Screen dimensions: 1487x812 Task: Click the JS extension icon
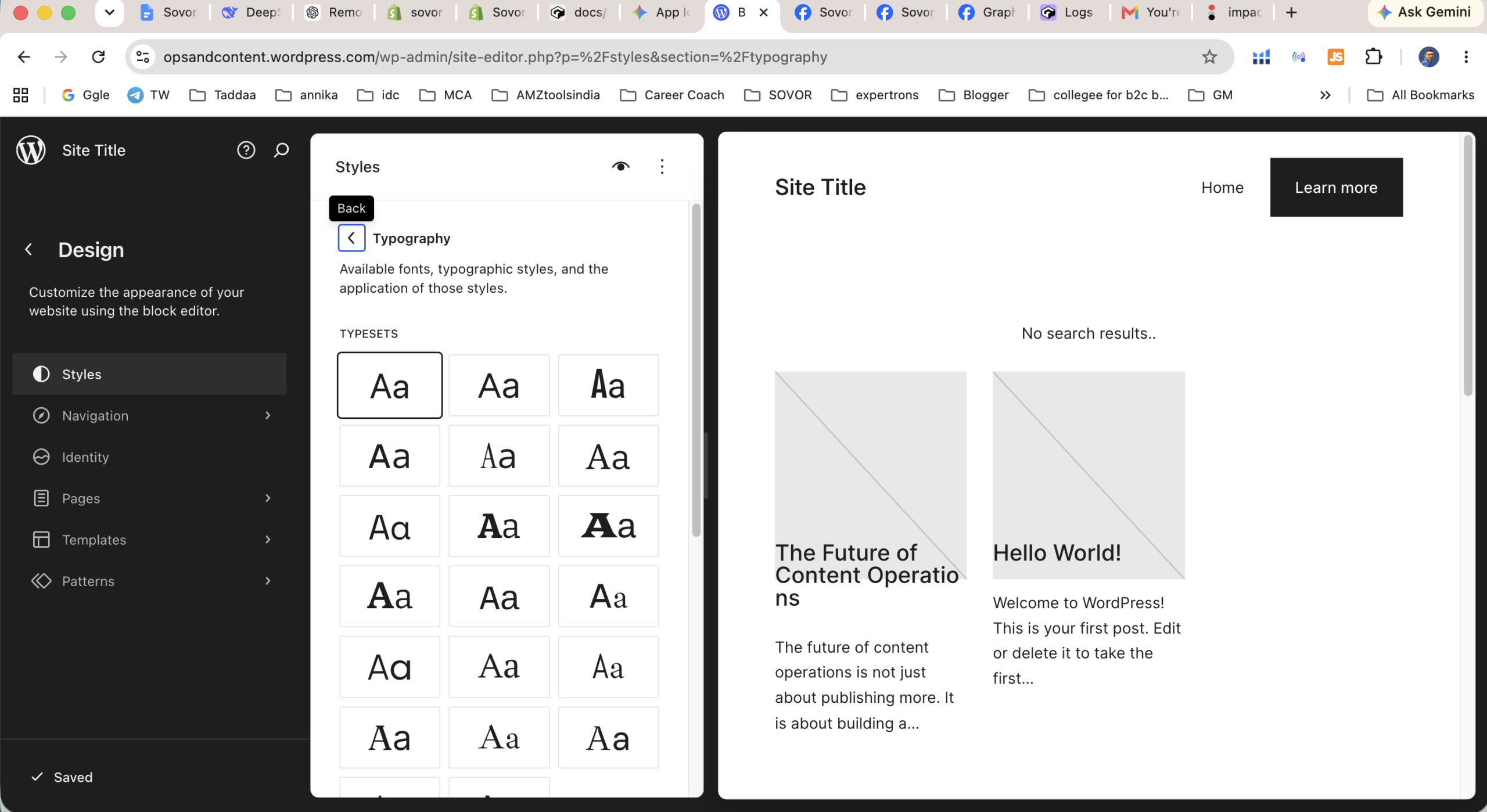(1336, 57)
